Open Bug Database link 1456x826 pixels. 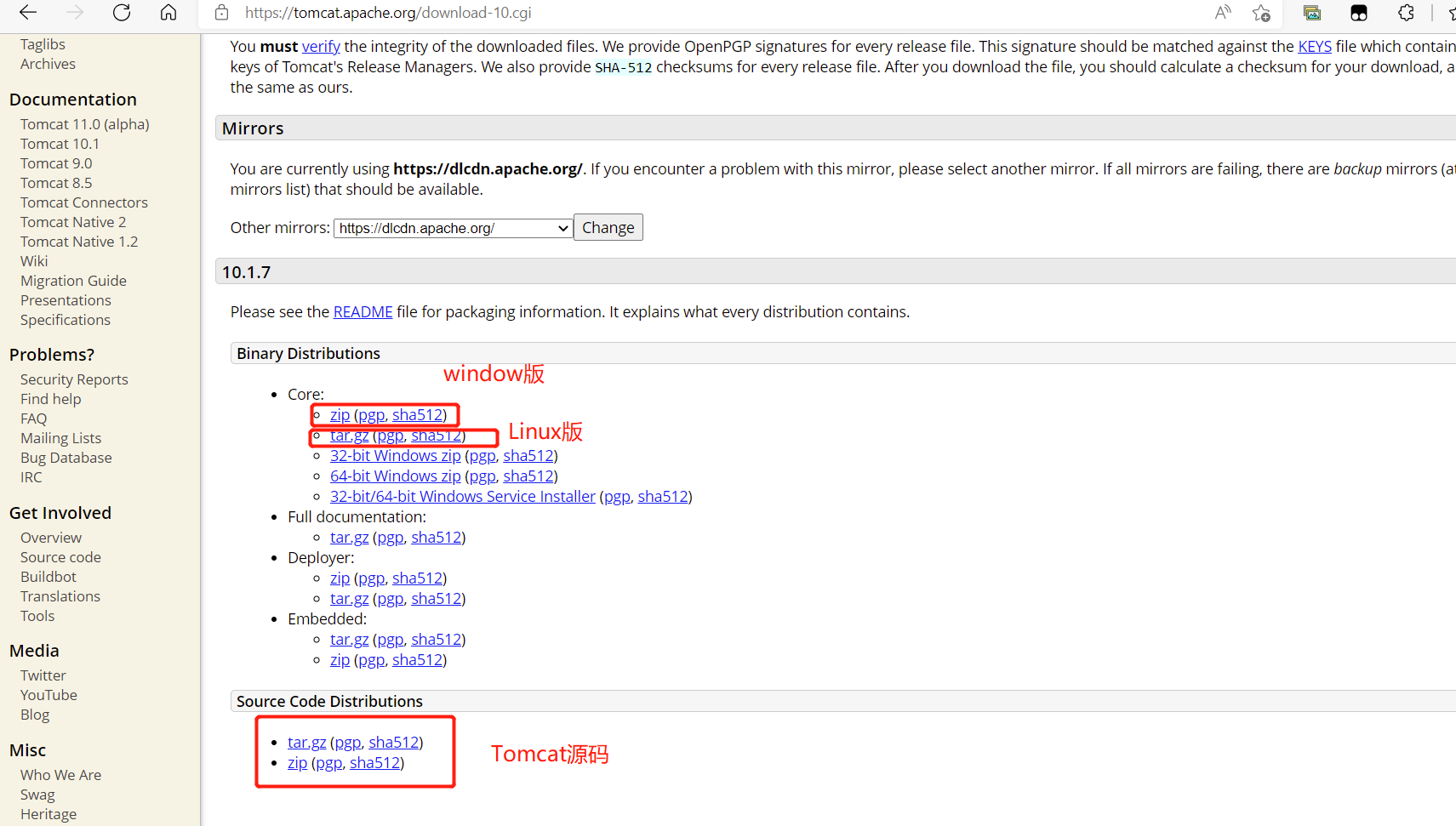[x=66, y=458]
